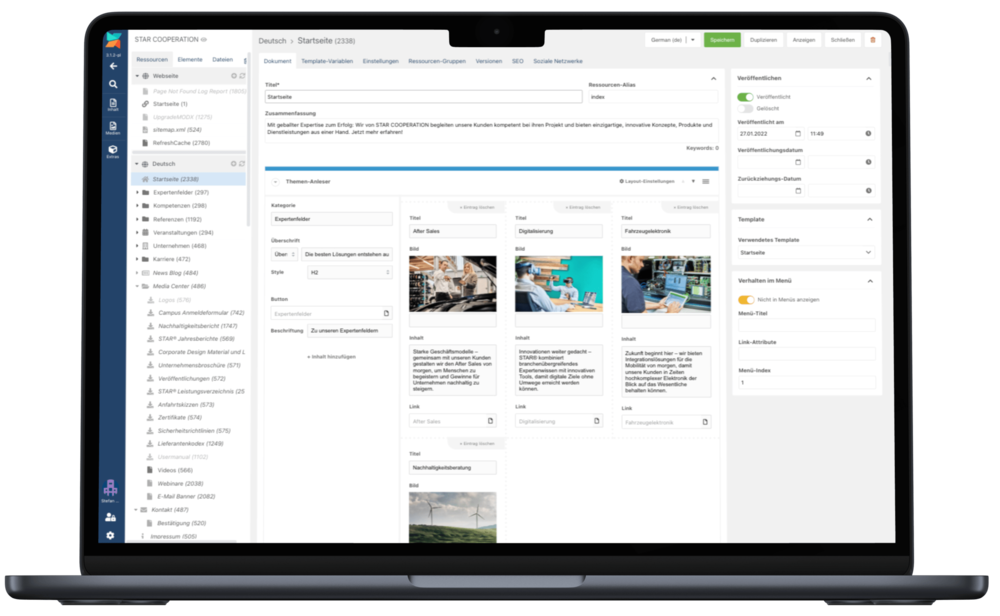Switch to the Template-Variablen tab
Viewport: 1000px width, 616px height.
tap(327, 61)
